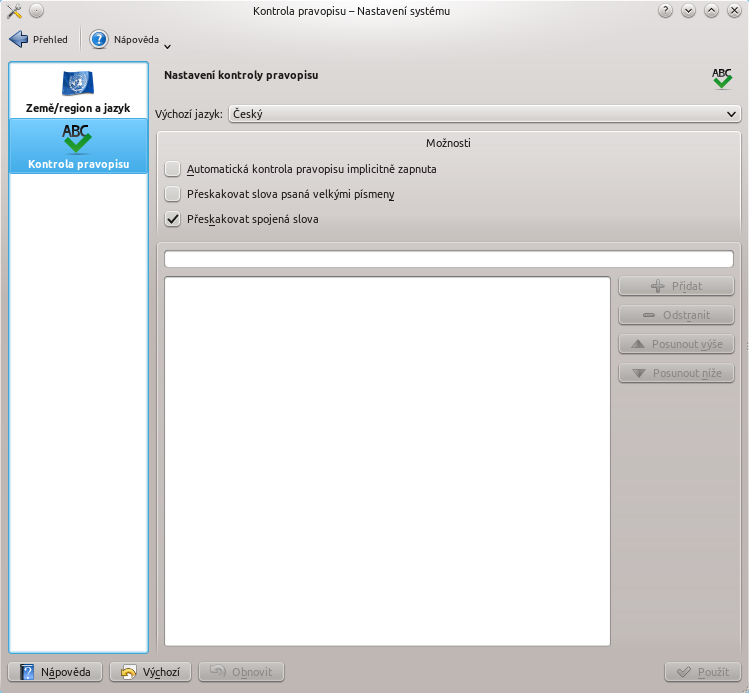Click the ignored word text field

pos(449,259)
